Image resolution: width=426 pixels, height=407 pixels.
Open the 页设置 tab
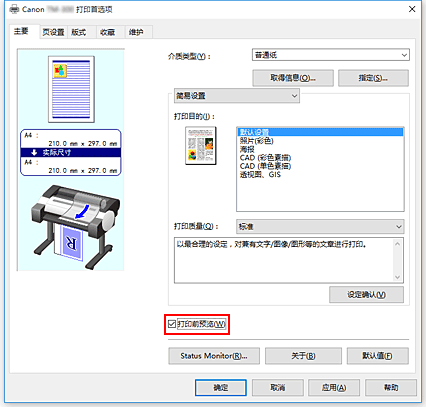53,32
